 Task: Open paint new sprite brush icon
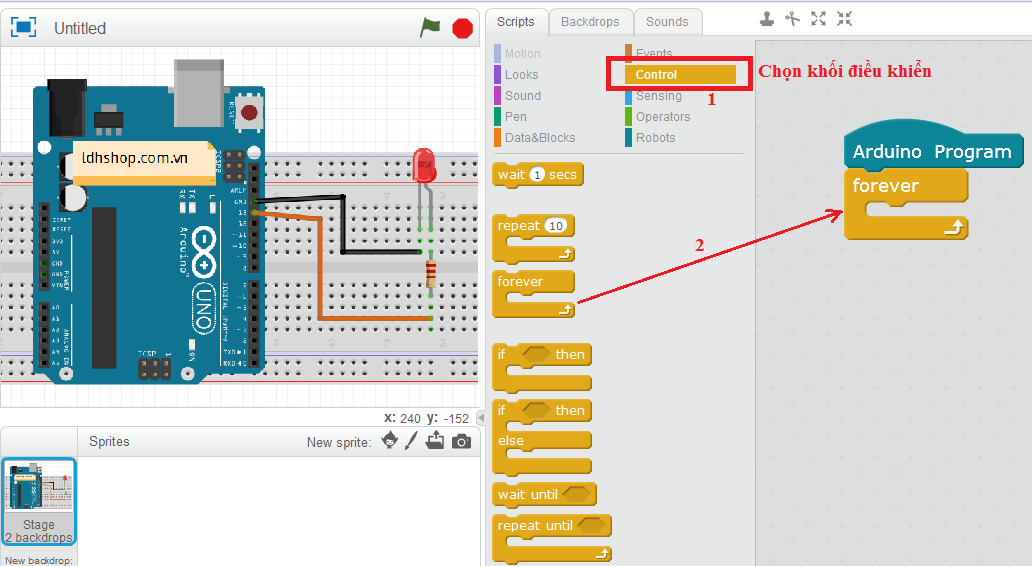tap(411, 442)
